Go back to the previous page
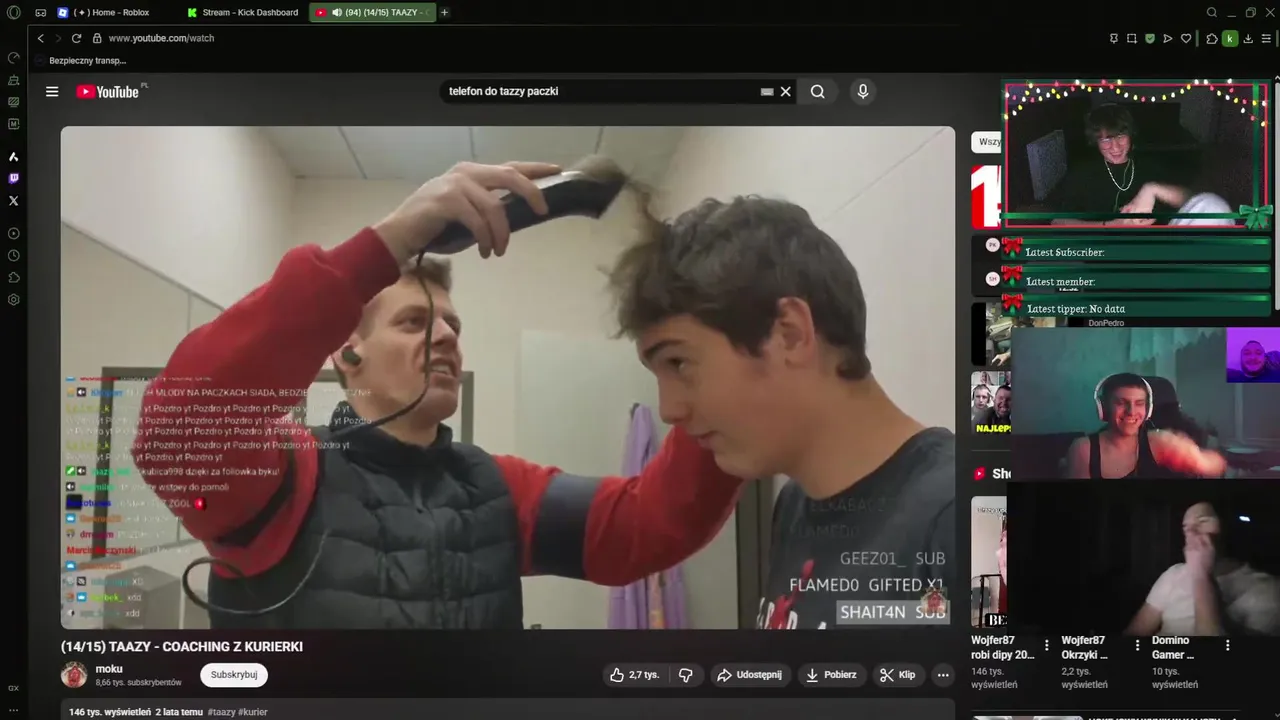Screen dimensions: 1280x720 coord(41,38)
